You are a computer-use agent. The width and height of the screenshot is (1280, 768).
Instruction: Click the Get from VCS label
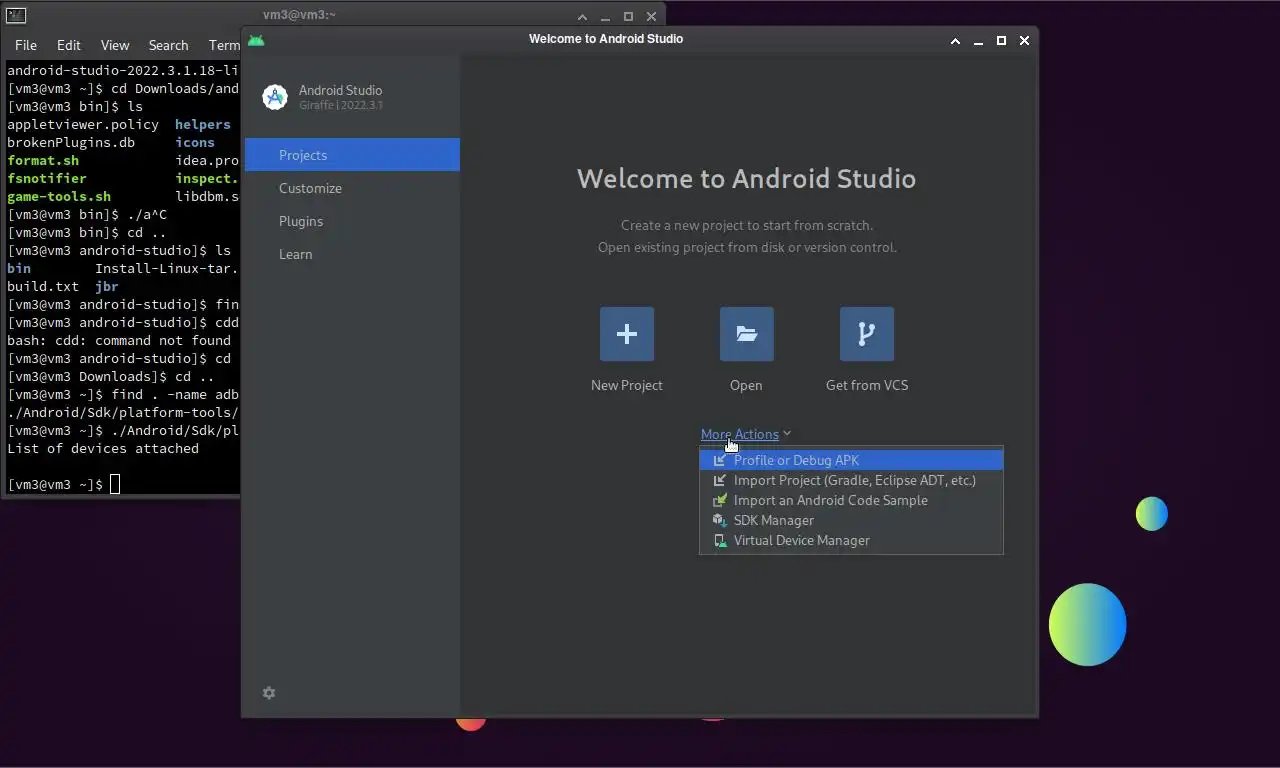[867, 385]
